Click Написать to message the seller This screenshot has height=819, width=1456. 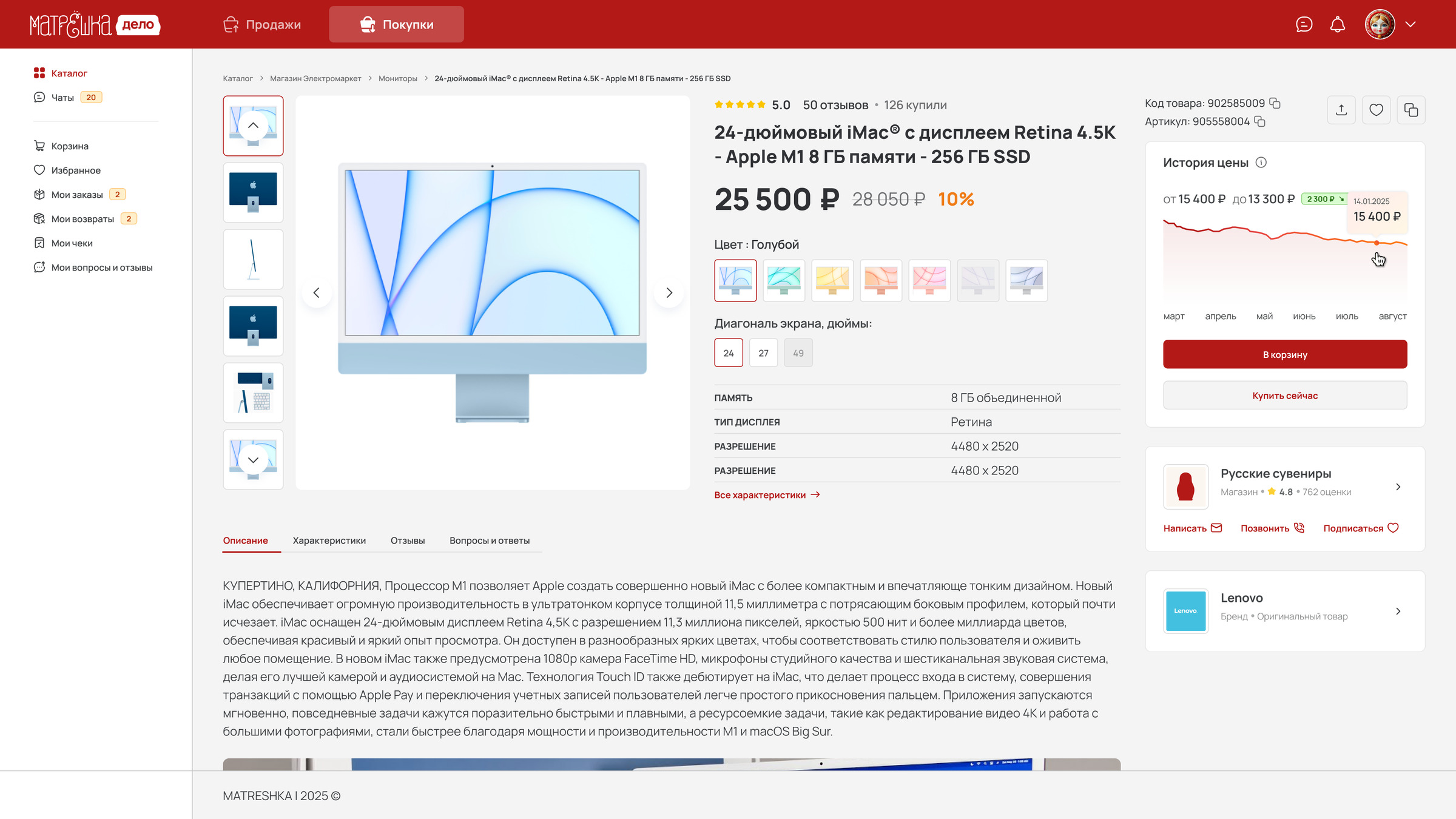1193,528
